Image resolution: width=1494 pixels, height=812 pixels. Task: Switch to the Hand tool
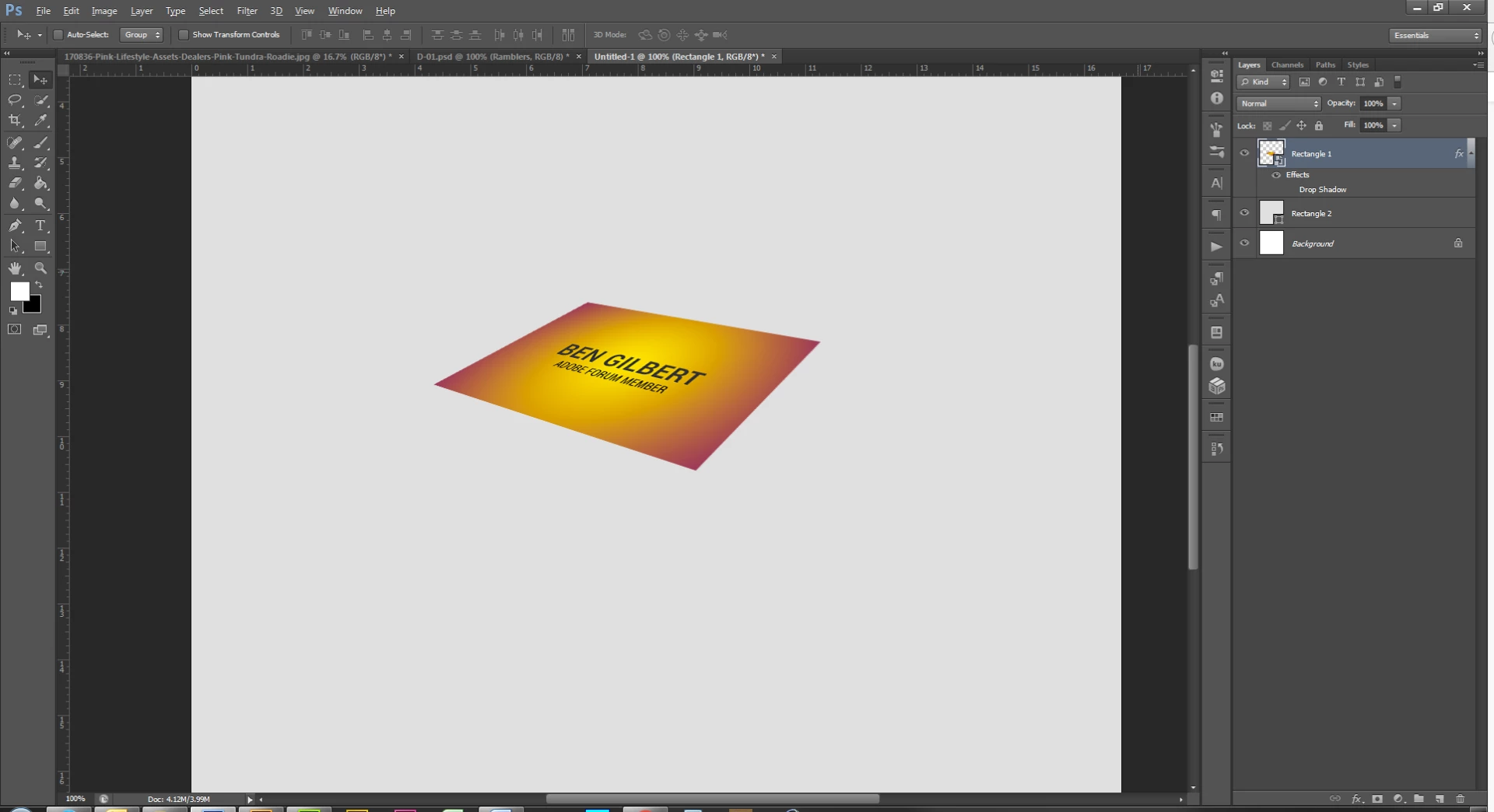(15, 268)
